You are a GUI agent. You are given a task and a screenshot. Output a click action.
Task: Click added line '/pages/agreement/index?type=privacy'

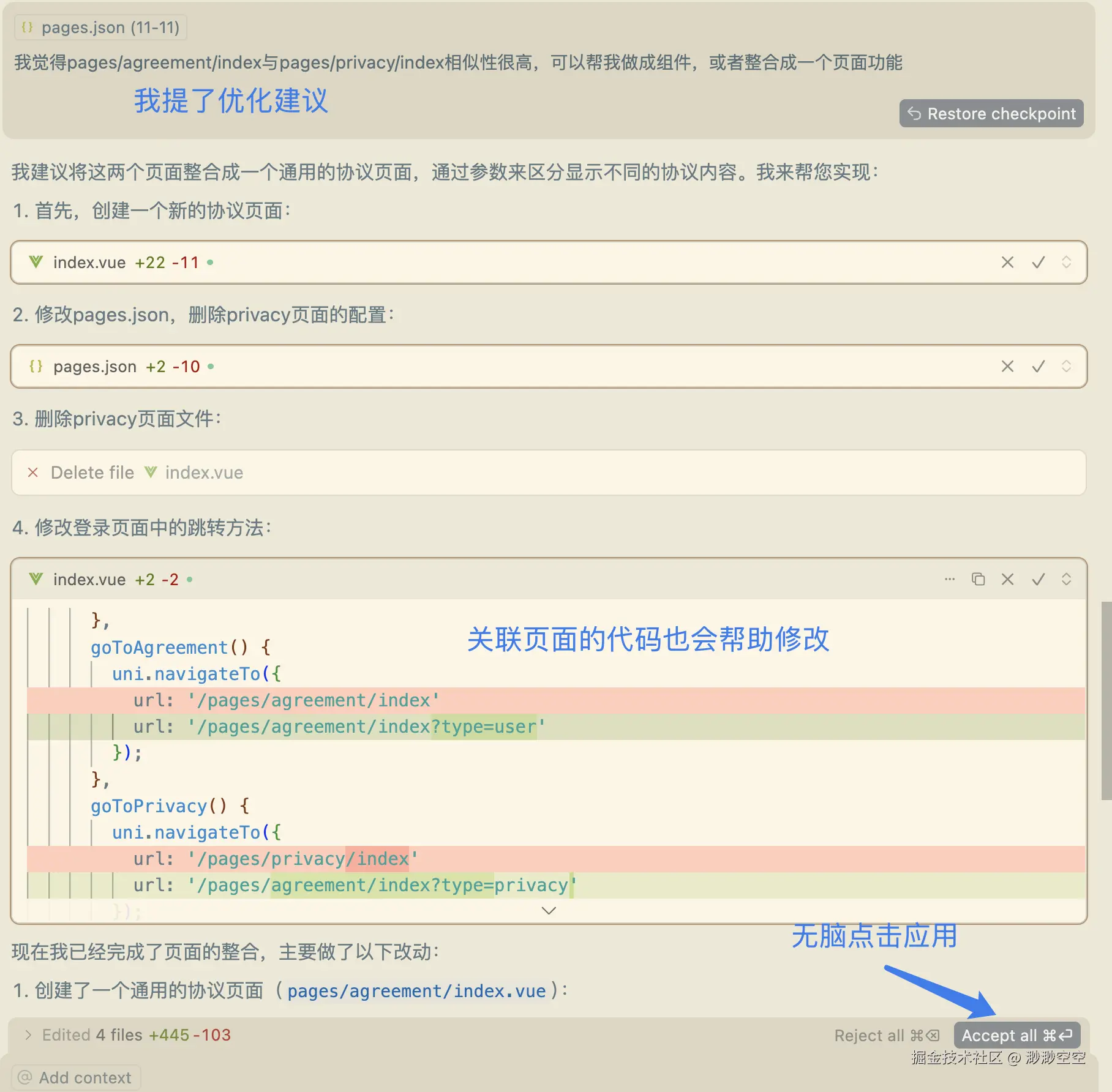click(x=556, y=885)
